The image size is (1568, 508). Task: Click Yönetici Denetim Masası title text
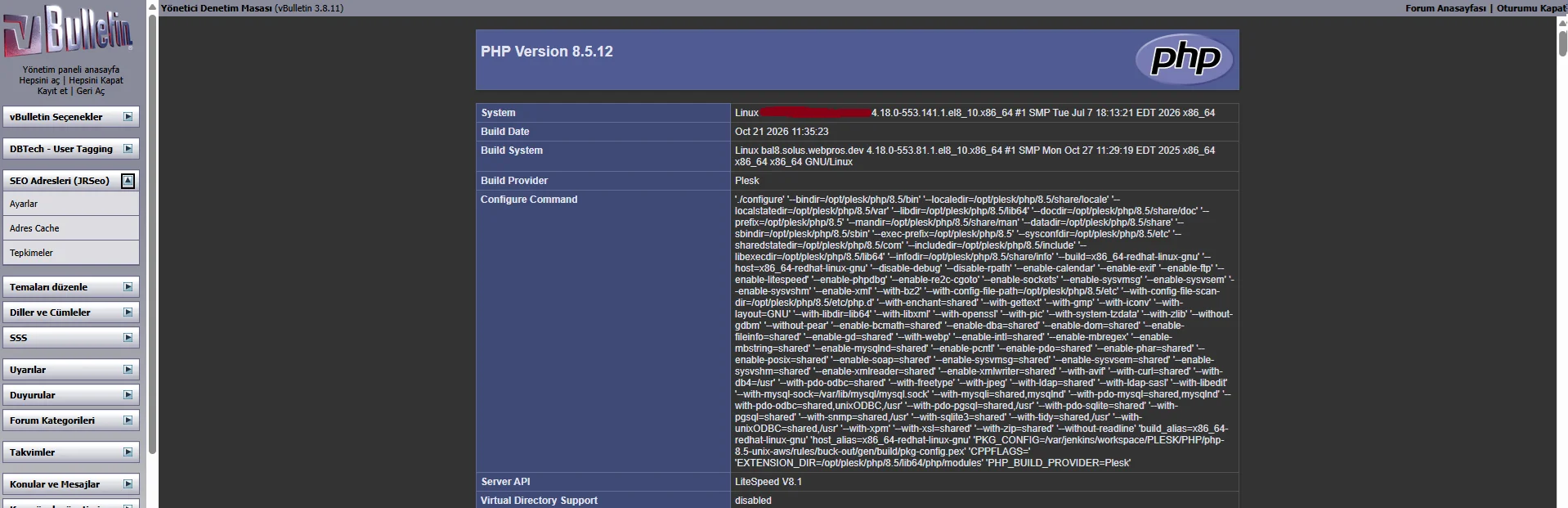tap(216, 8)
